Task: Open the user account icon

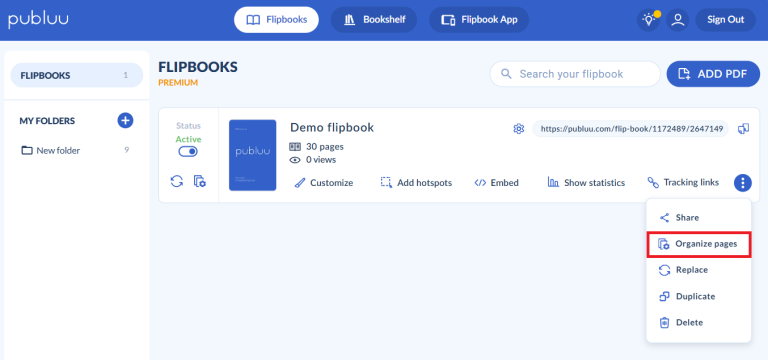Action: click(x=677, y=20)
